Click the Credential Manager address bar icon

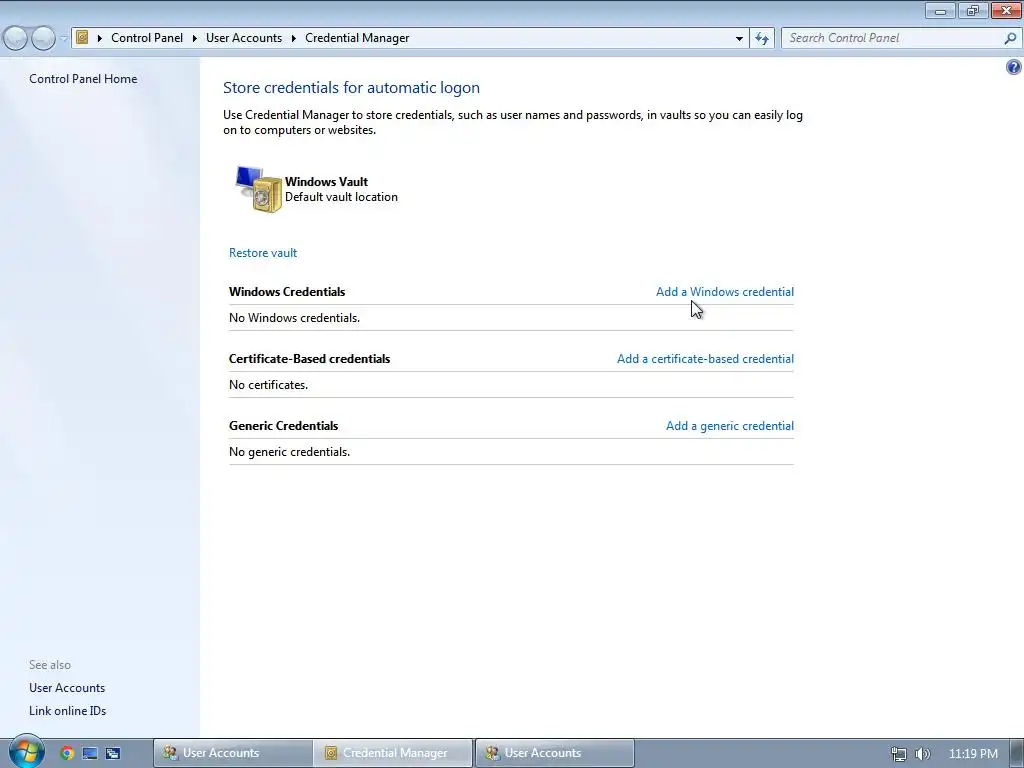point(82,37)
